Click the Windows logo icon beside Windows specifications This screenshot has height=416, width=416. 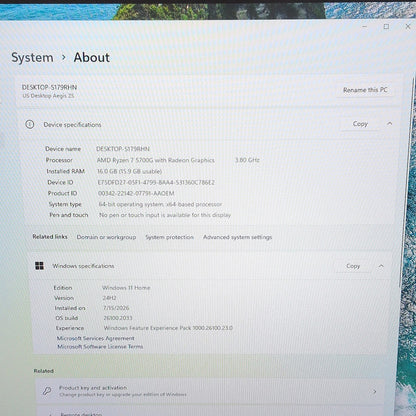coord(39,266)
